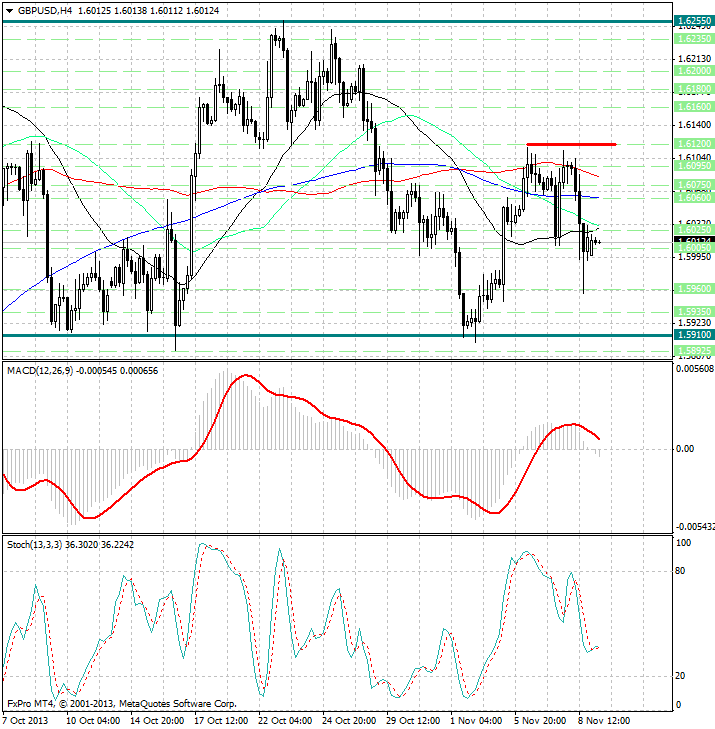This screenshot has width=715, height=729.
Task: Click the red MACD signal line peak
Action: [245, 376]
